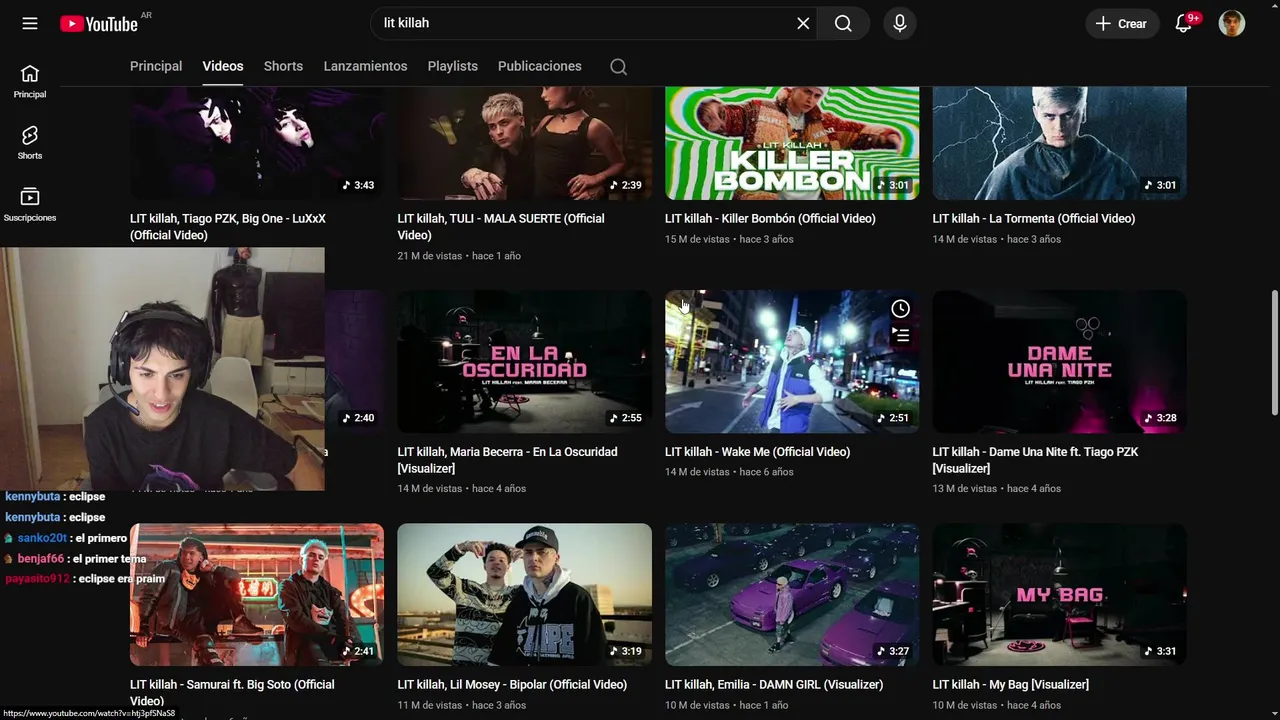Open Dame Una Nite video title
Viewport: 1280px width, 720px height.
1035,460
